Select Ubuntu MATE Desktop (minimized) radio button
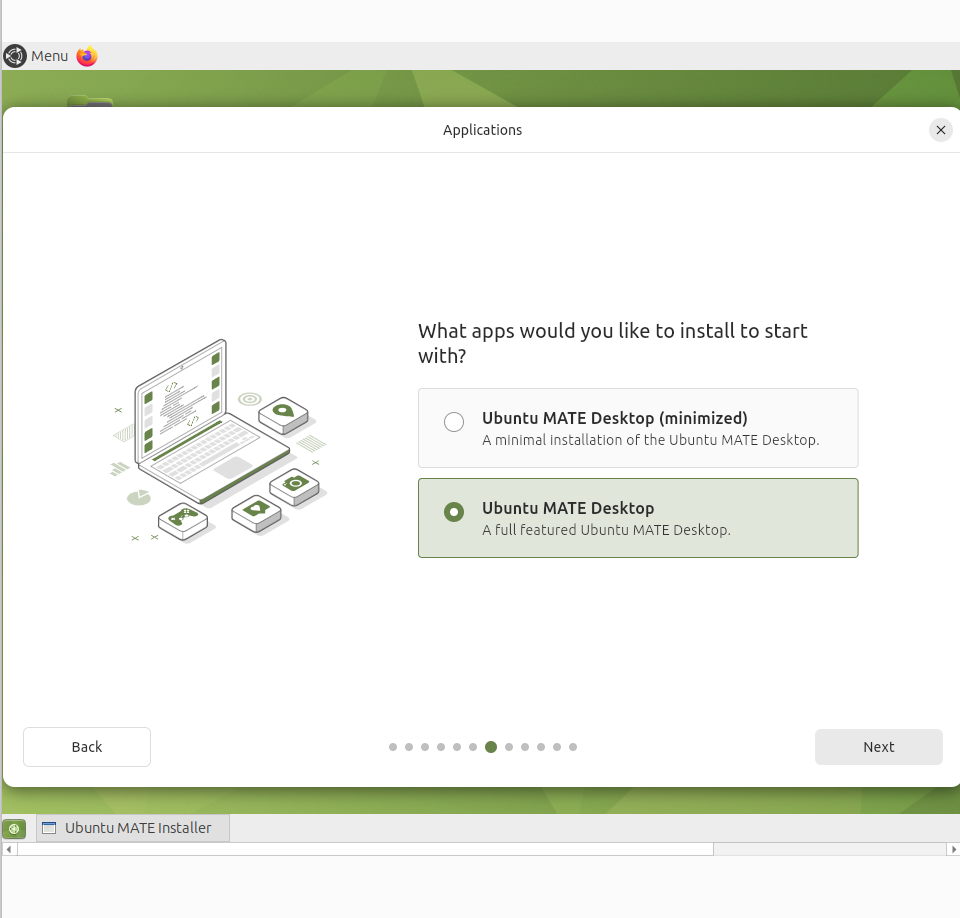960x918 pixels. 454,422
